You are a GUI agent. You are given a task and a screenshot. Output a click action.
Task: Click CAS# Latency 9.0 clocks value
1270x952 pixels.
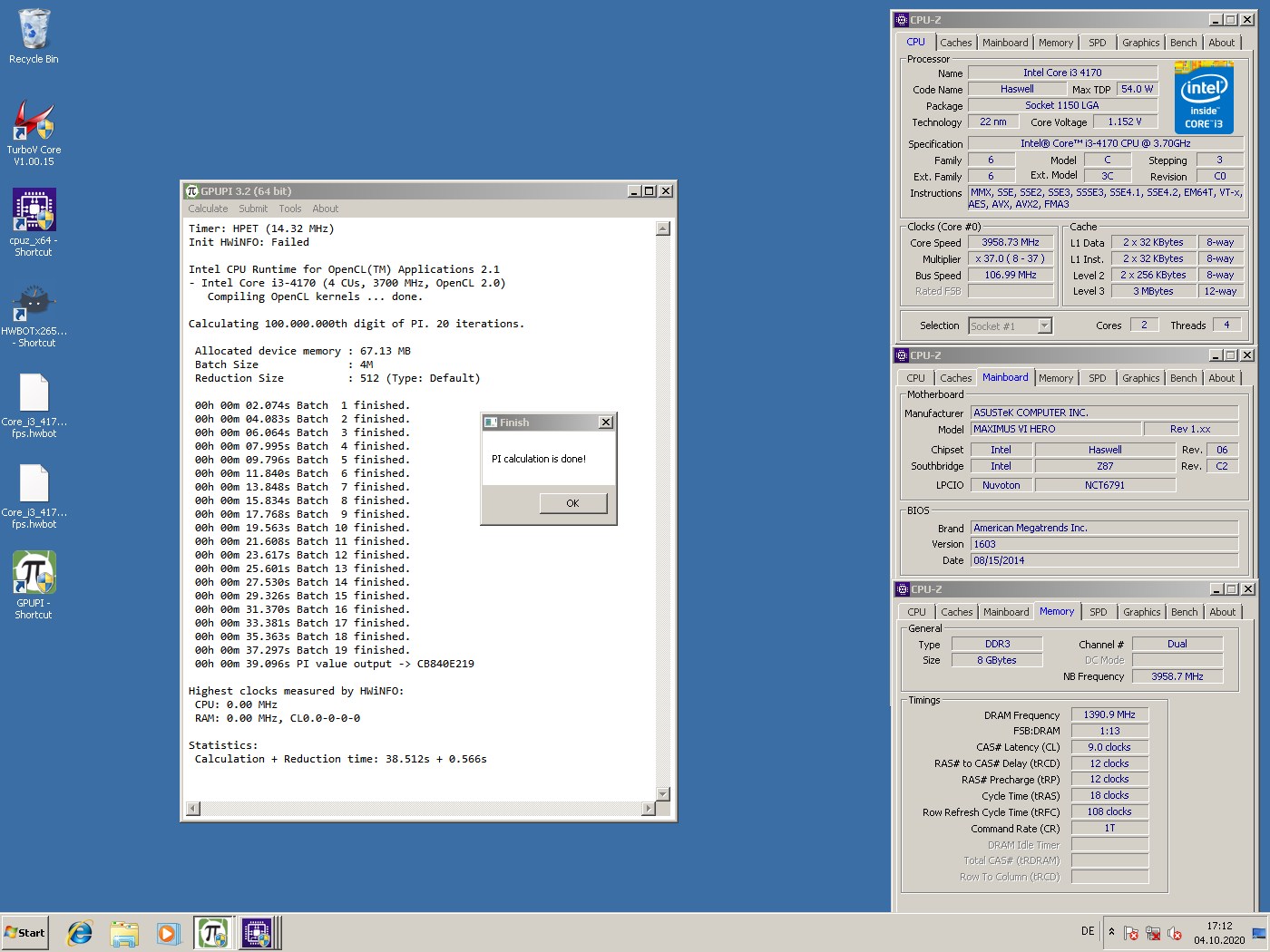1109,747
